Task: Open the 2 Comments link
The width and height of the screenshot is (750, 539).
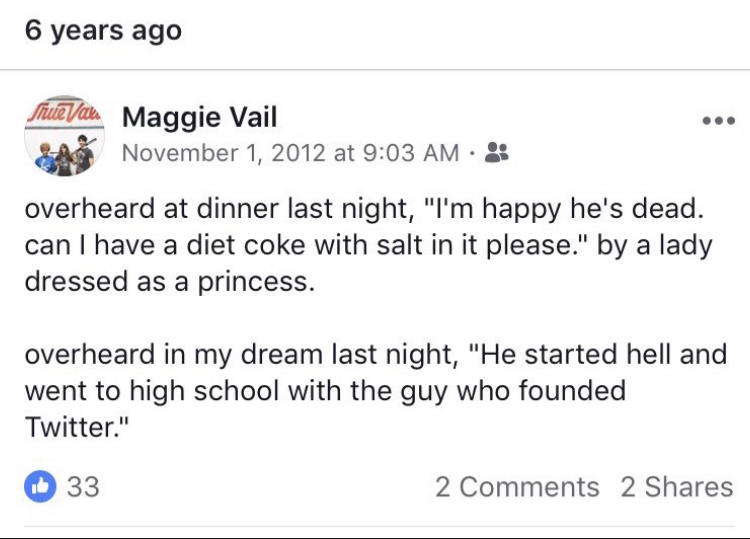Action: coord(516,487)
